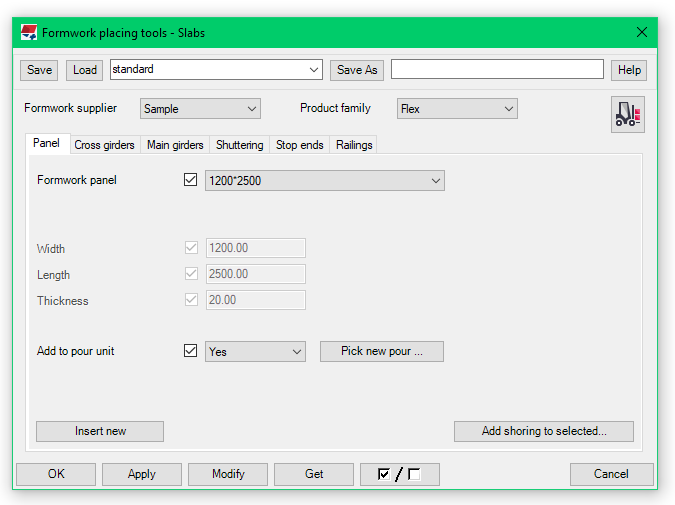Toggle the Length checkbox
The image size is (675, 505).
coord(191,274)
